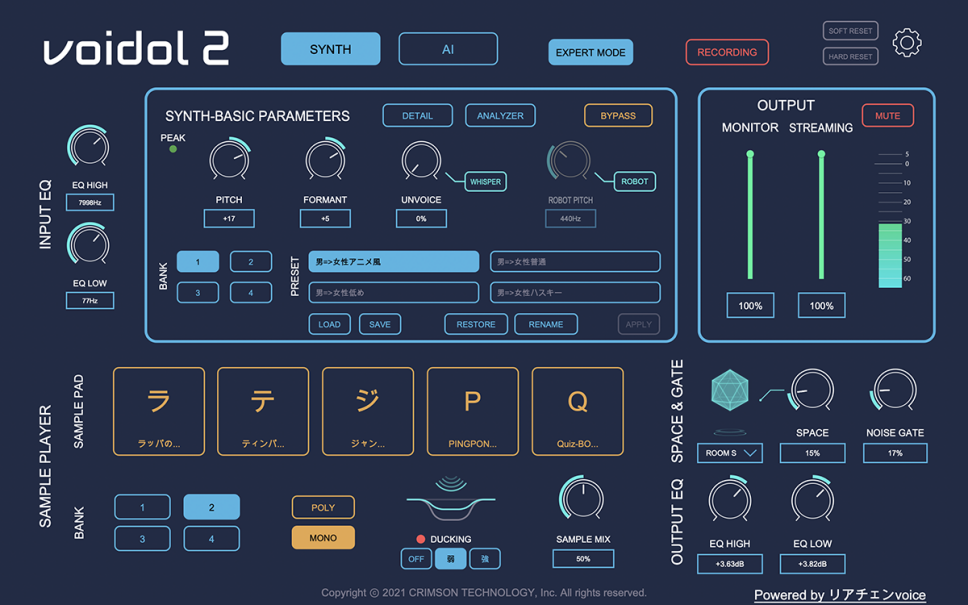Click the RESTORE button
Screen dimensions: 968x605
coord(476,324)
